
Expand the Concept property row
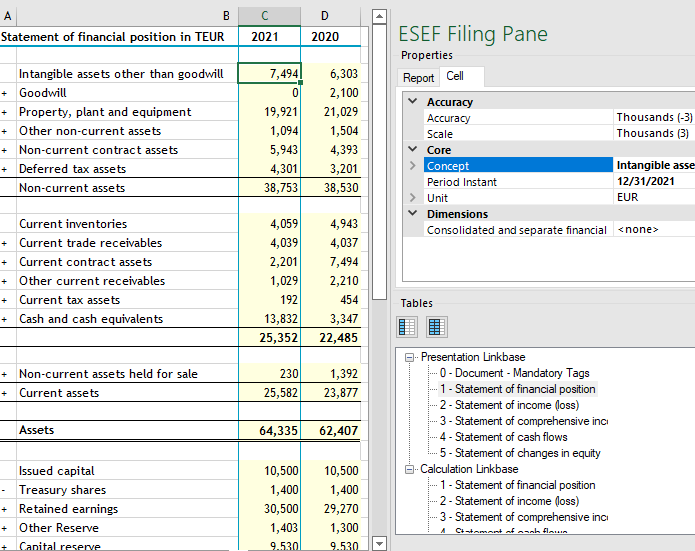coord(413,166)
